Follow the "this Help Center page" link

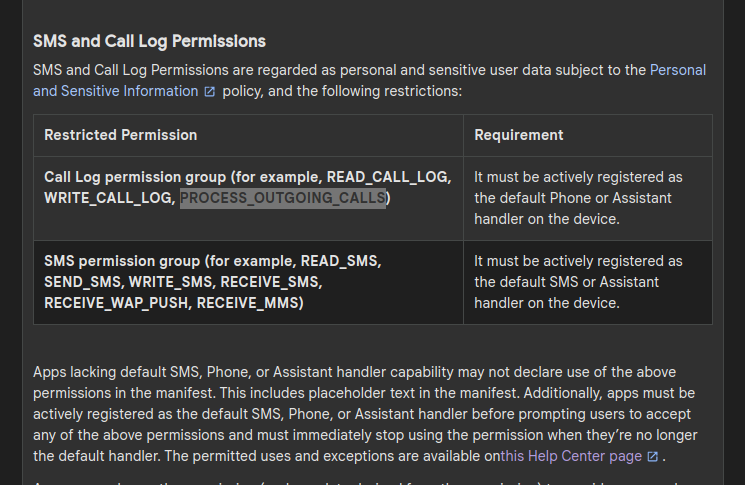pyautogui.click(x=571, y=456)
